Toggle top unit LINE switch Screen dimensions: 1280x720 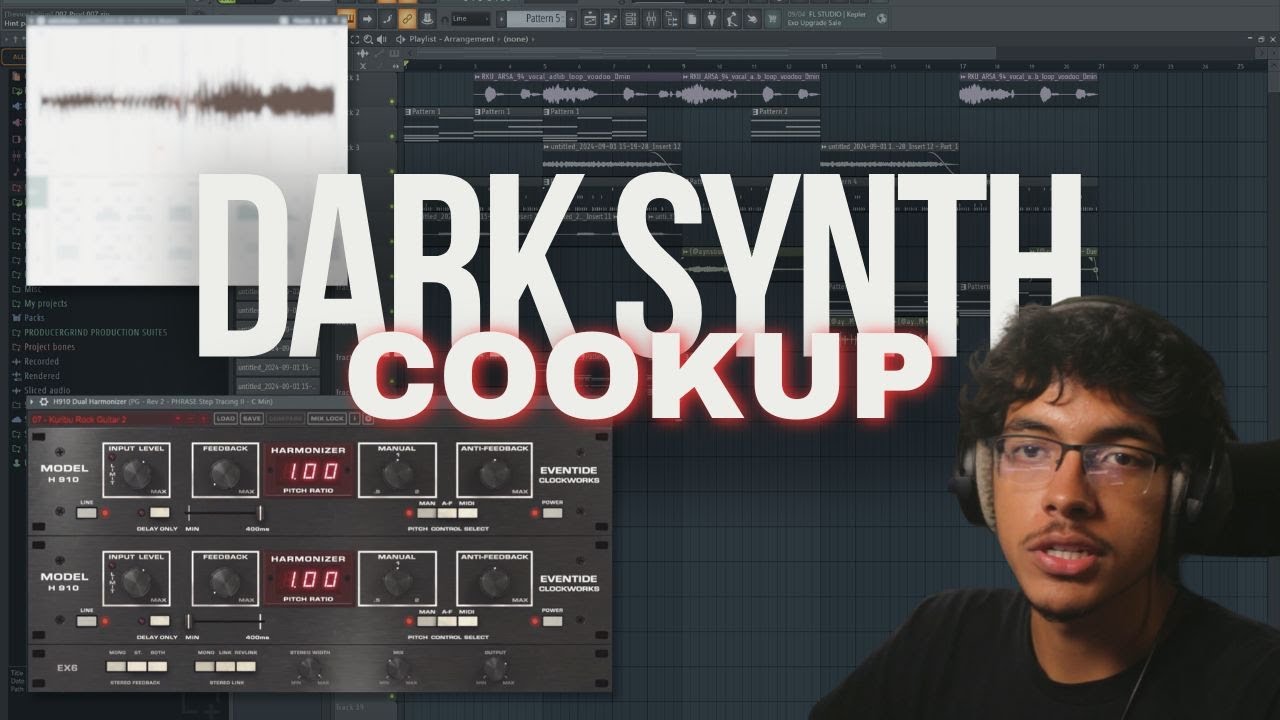tap(87, 512)
